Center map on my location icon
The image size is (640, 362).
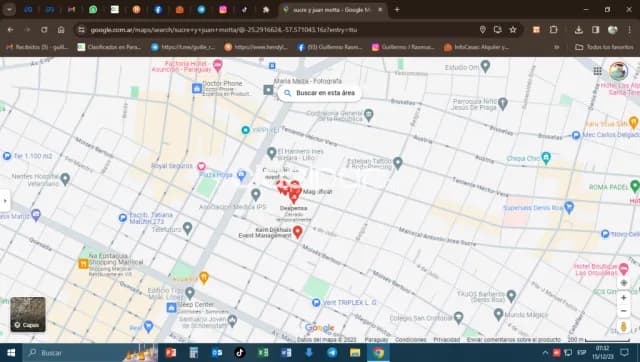pos(623,283)
